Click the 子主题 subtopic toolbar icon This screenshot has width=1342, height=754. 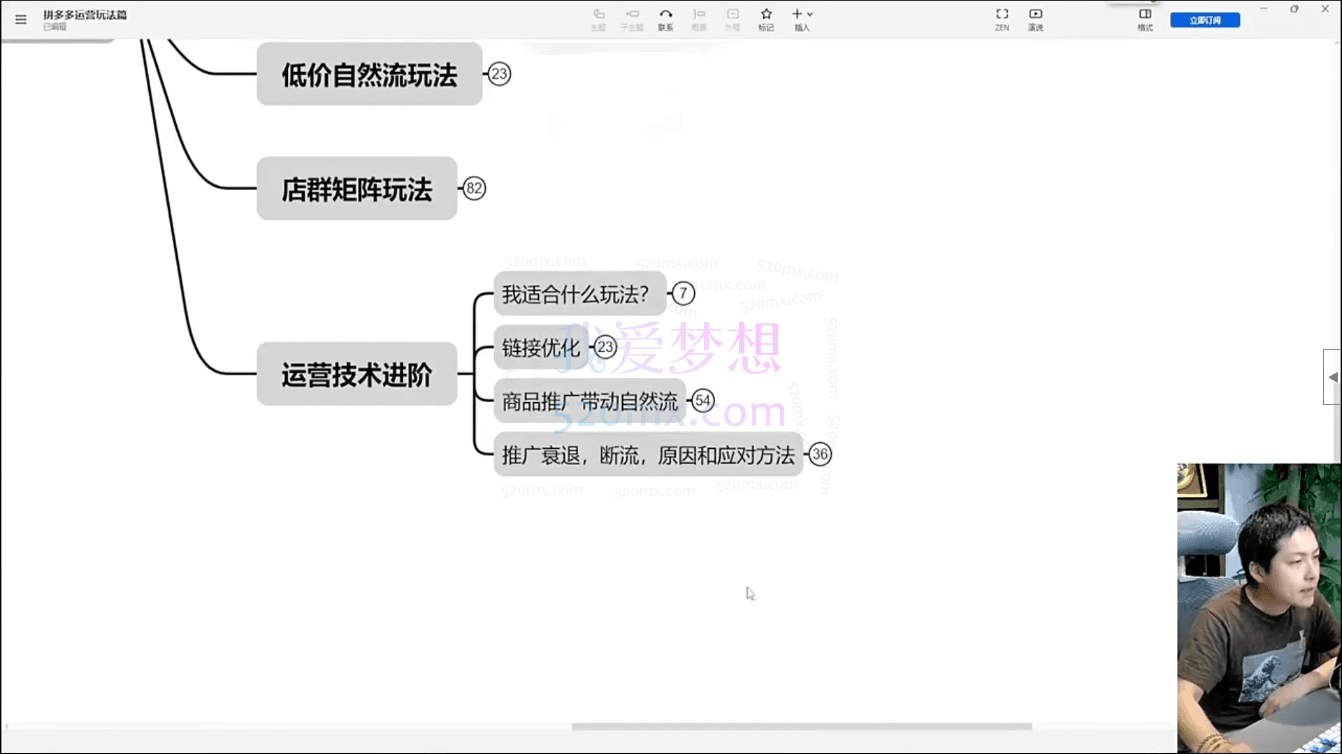[632, 19]
